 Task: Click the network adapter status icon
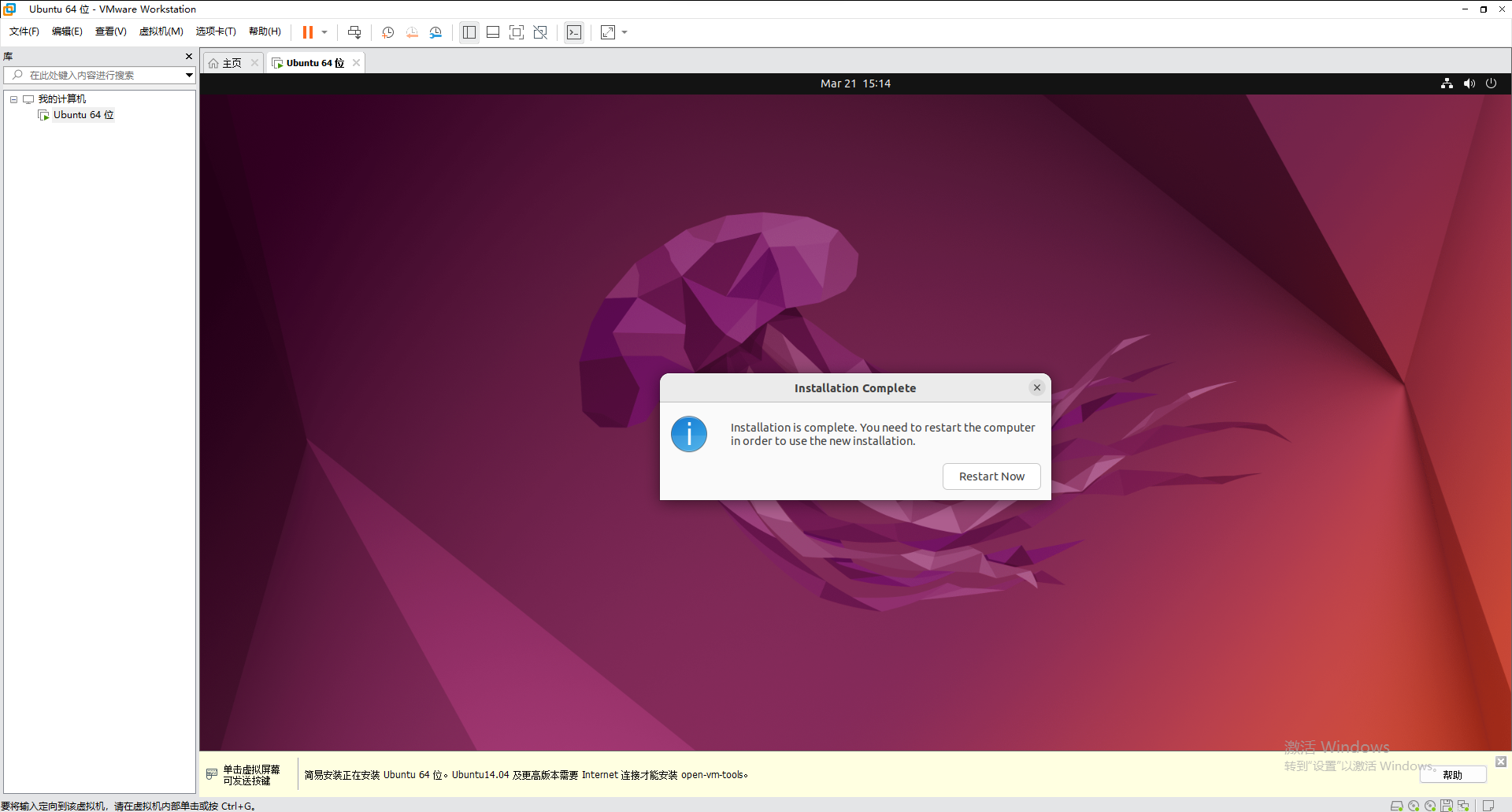click(1463, 806)
